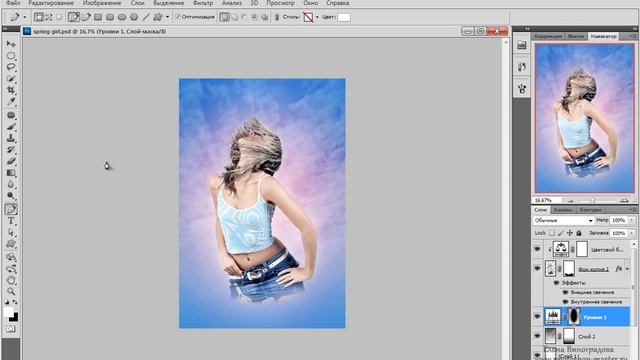Image resolution: width=640 pixels, height=360 pixels.
Task: Collapse the effects of 'Фон копия 2' layer
Action: [627, 269]
